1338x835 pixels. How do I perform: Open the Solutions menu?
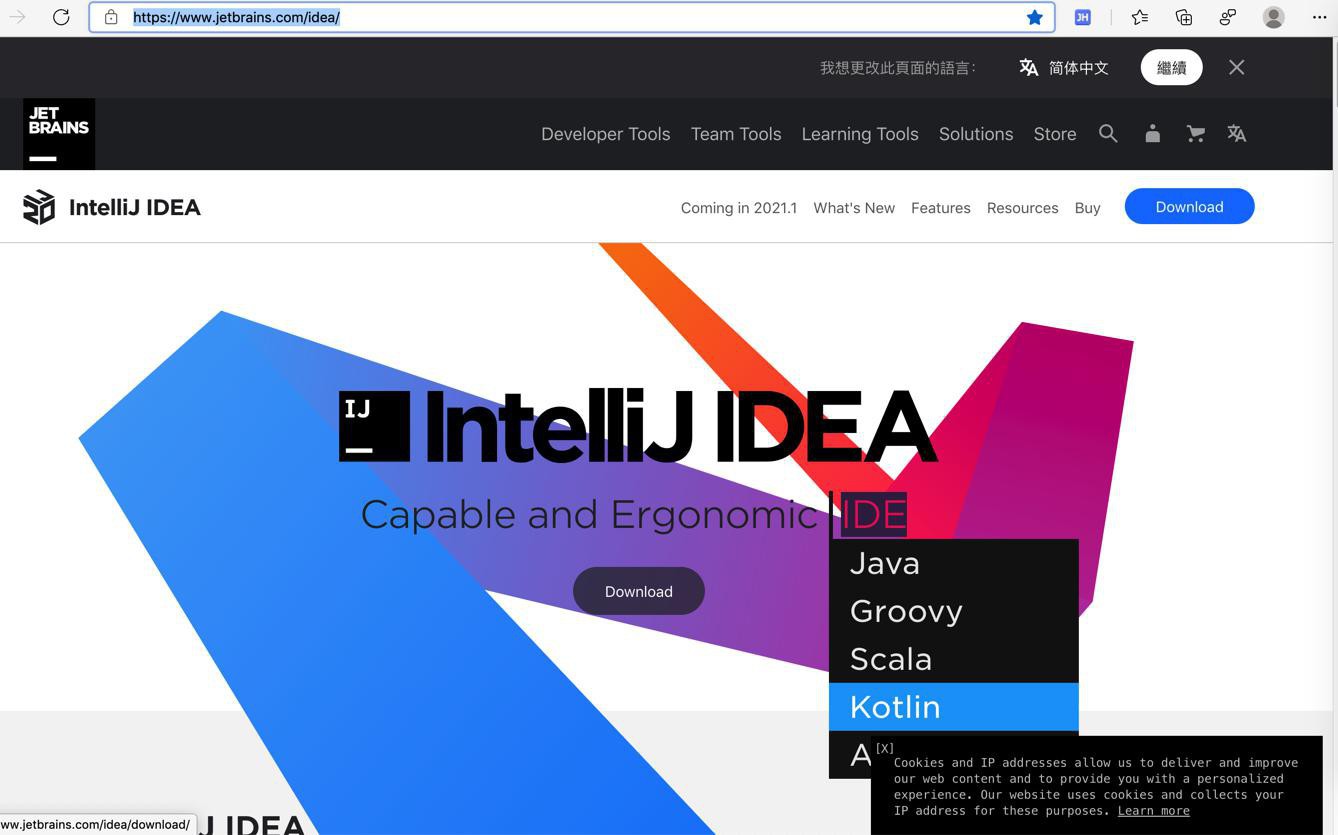[976, 134]
